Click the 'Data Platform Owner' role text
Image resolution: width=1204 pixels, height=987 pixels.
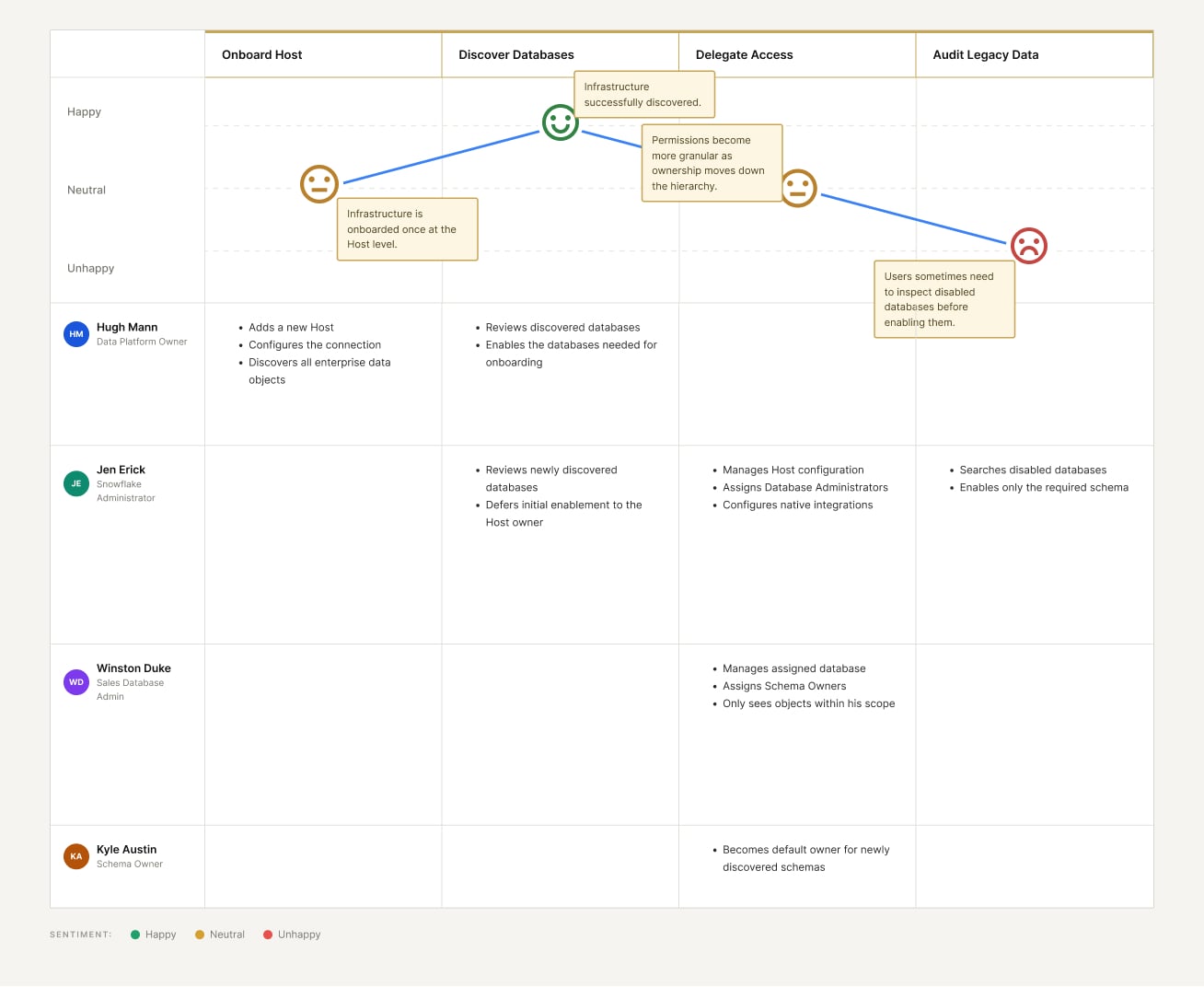click(x=142, y=342)
